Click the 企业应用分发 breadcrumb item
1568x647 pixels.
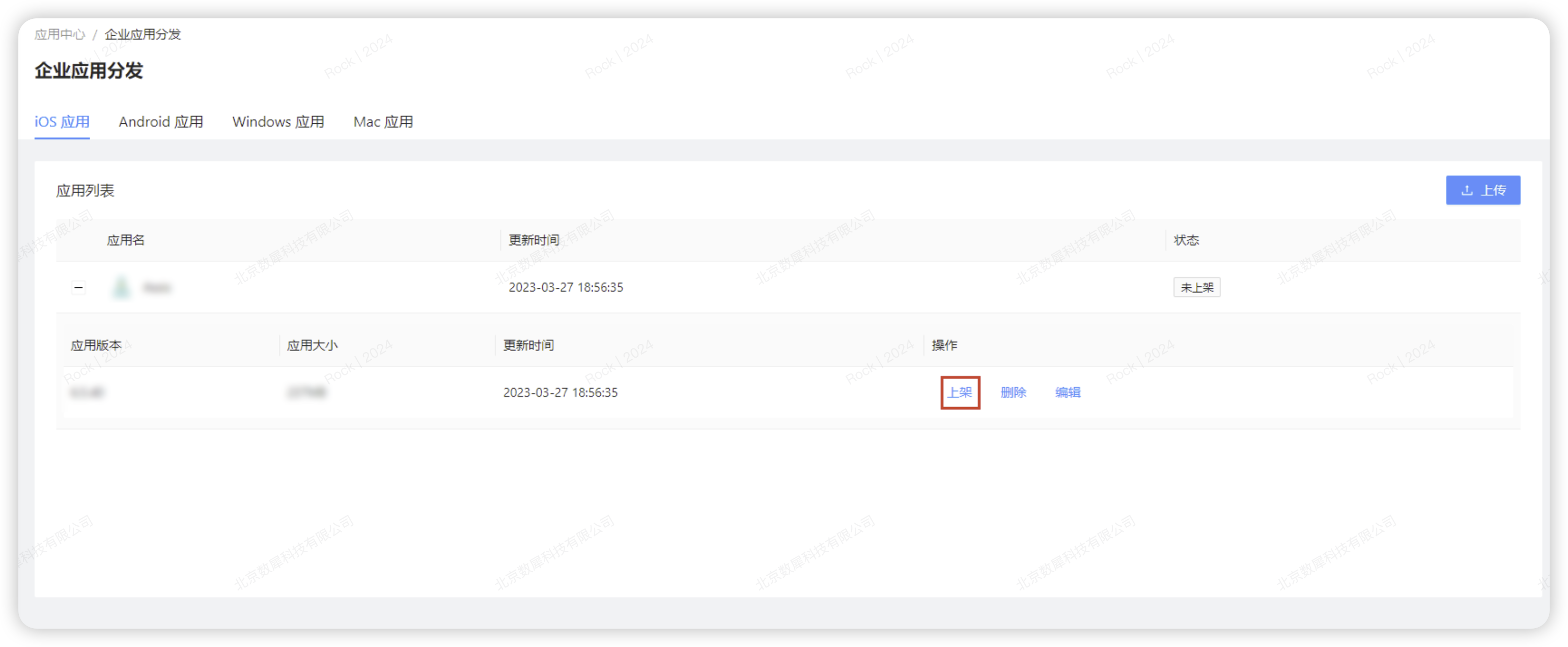click(143, 35)
